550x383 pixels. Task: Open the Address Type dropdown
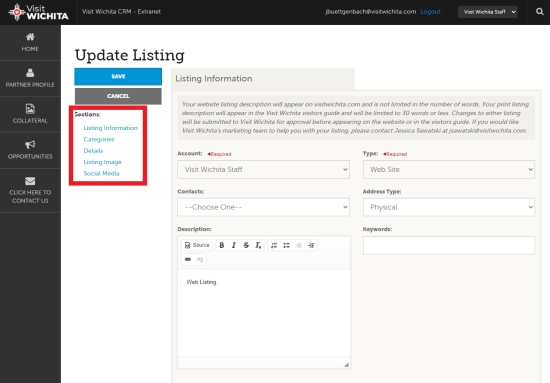(449, 207)
